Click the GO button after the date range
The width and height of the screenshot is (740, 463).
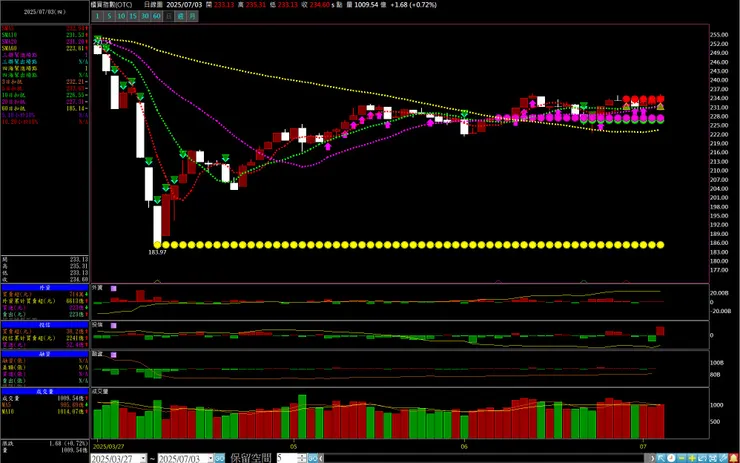(220, 458)
